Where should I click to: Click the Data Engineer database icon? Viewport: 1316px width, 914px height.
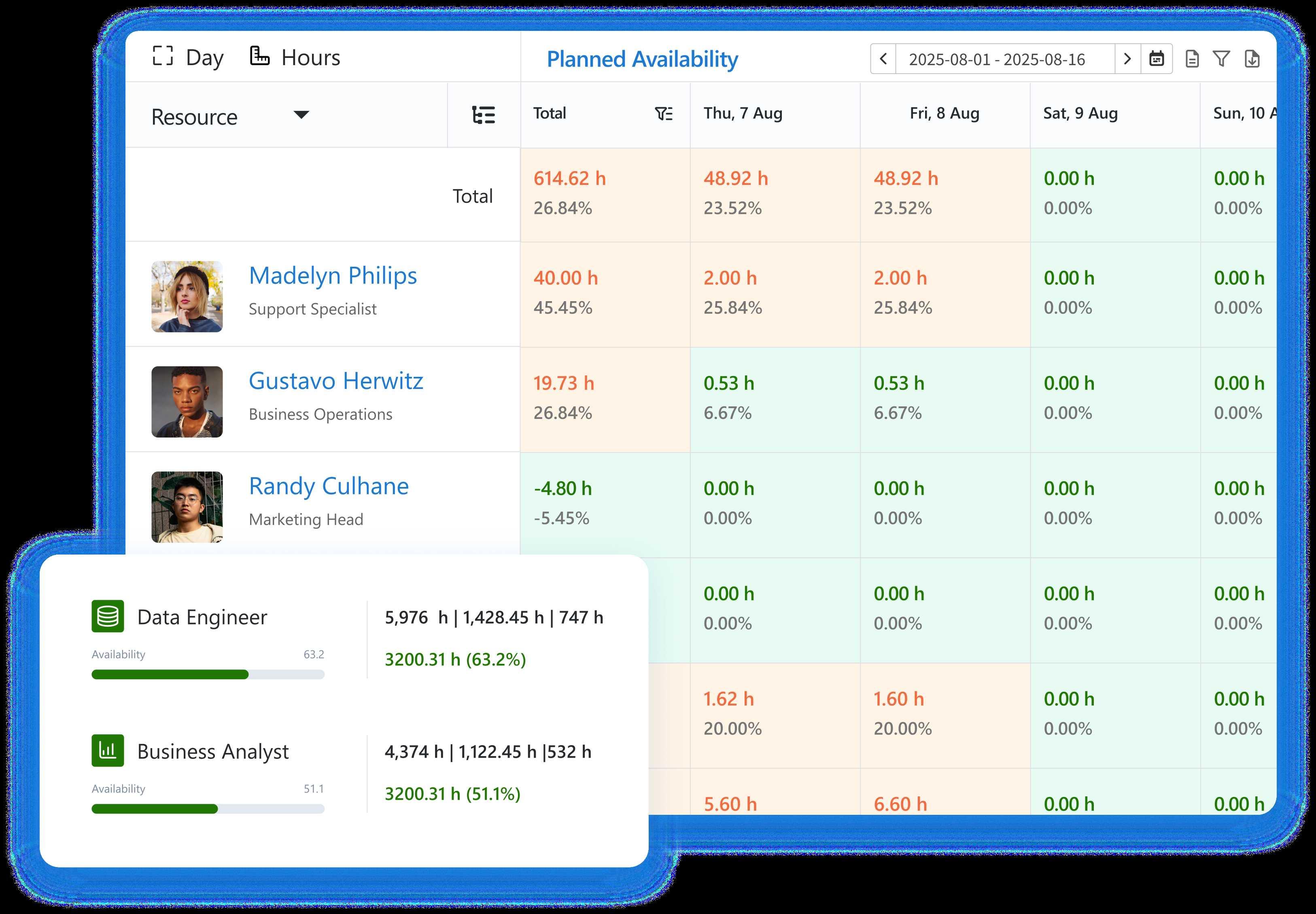click(x=108, y=616)
